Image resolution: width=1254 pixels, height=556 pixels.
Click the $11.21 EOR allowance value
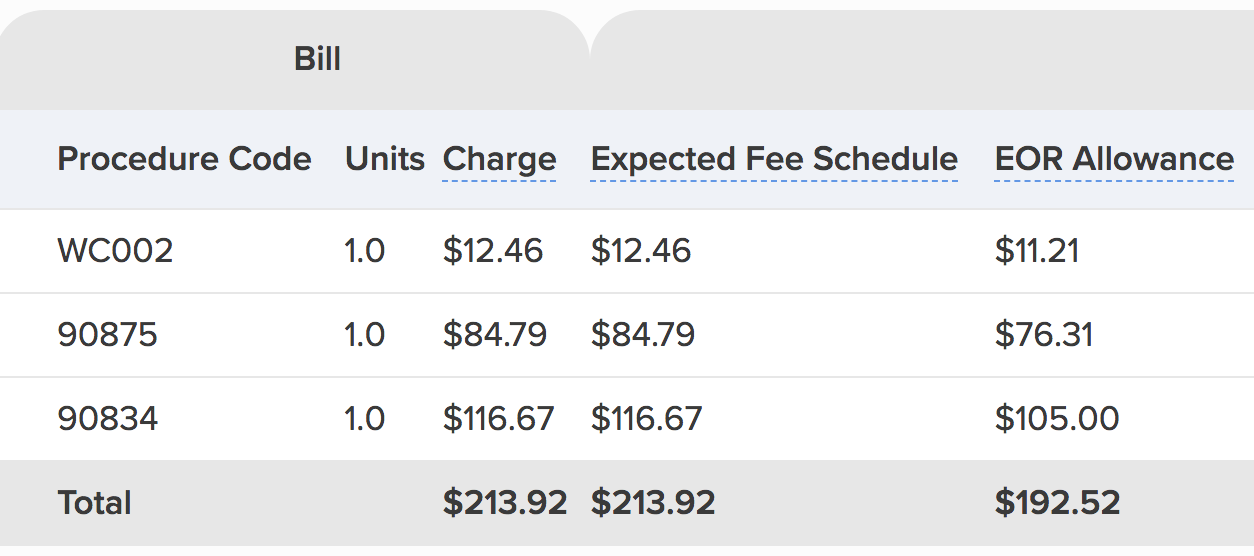(1037, 250)
